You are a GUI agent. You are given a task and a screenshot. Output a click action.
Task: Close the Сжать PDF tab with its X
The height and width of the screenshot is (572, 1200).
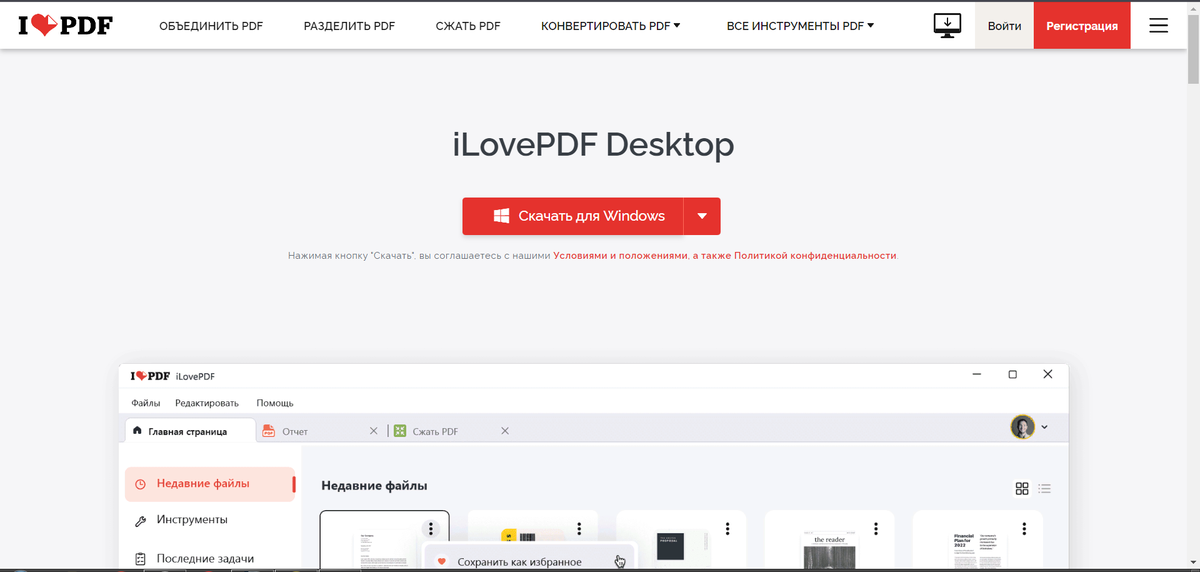pos(505,431)
